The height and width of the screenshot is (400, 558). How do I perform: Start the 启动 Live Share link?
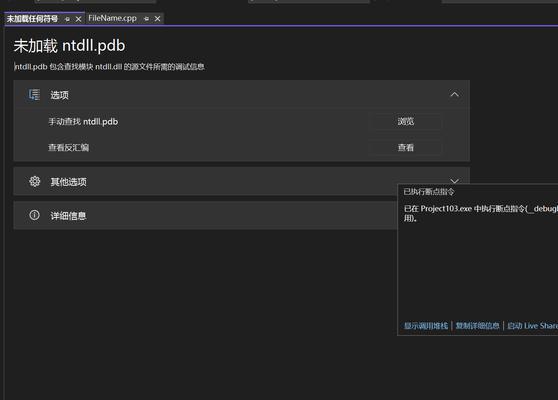tap(532, 326)
